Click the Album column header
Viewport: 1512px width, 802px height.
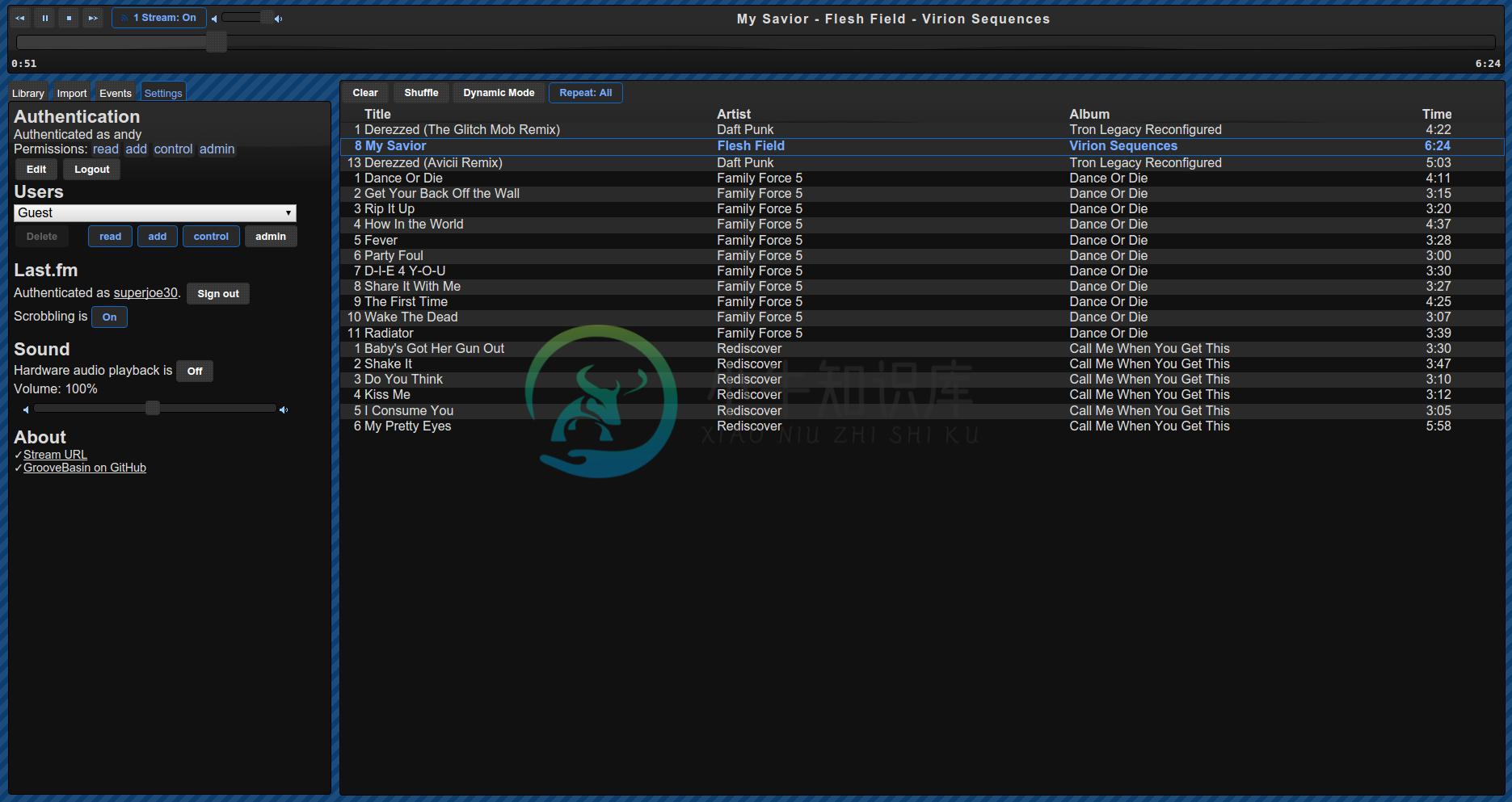pos(1089,115)
